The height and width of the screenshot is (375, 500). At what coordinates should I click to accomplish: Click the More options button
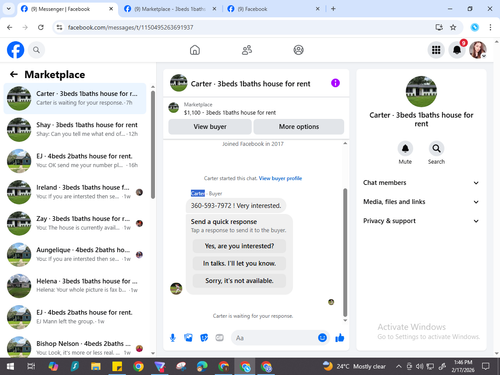pyautogui.click(x=299, y=127)
